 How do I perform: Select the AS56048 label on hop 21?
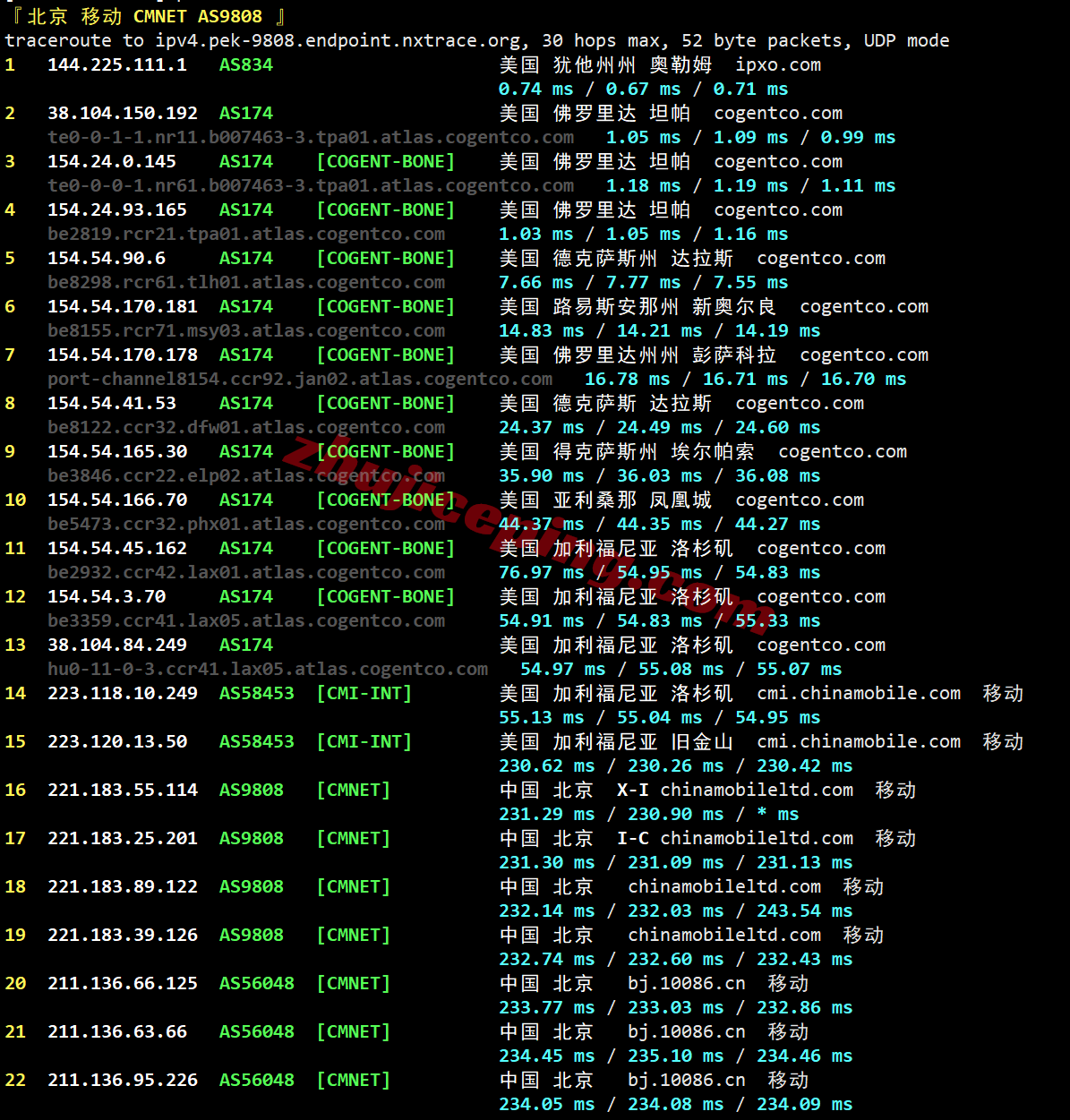tap(257, 1031)
